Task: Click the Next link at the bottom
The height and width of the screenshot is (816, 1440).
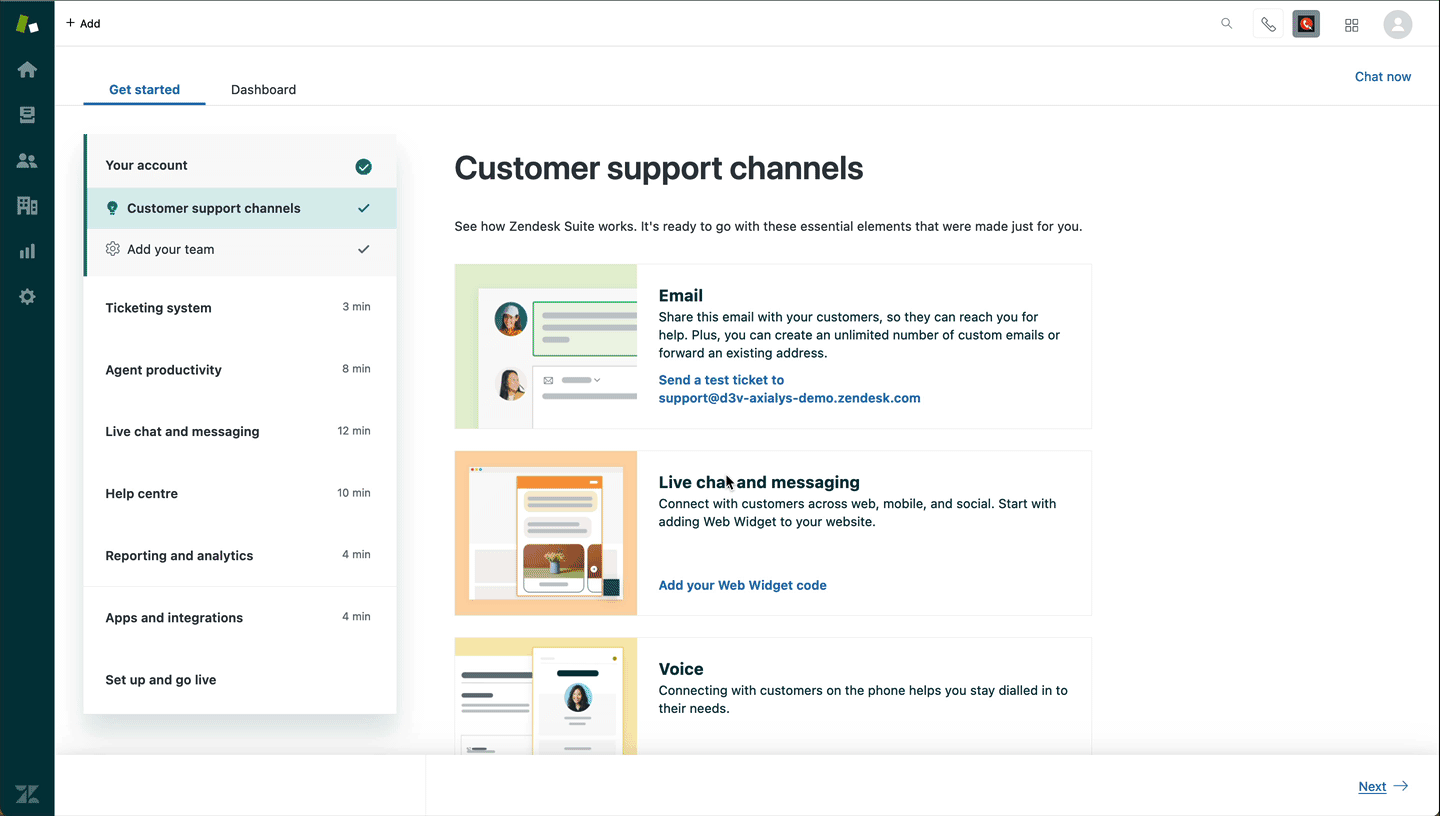Action: pos(1372,787)
